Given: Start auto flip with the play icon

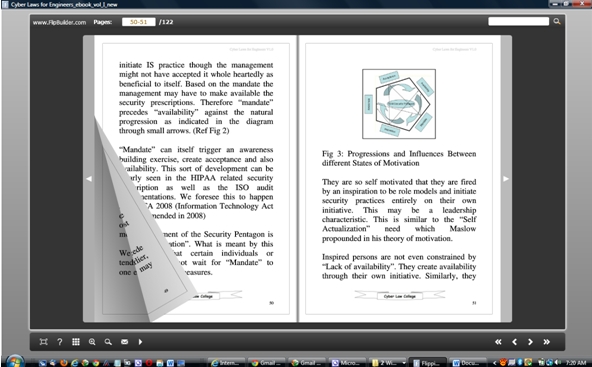Looking at the screenshot, I should click(140, 342).
